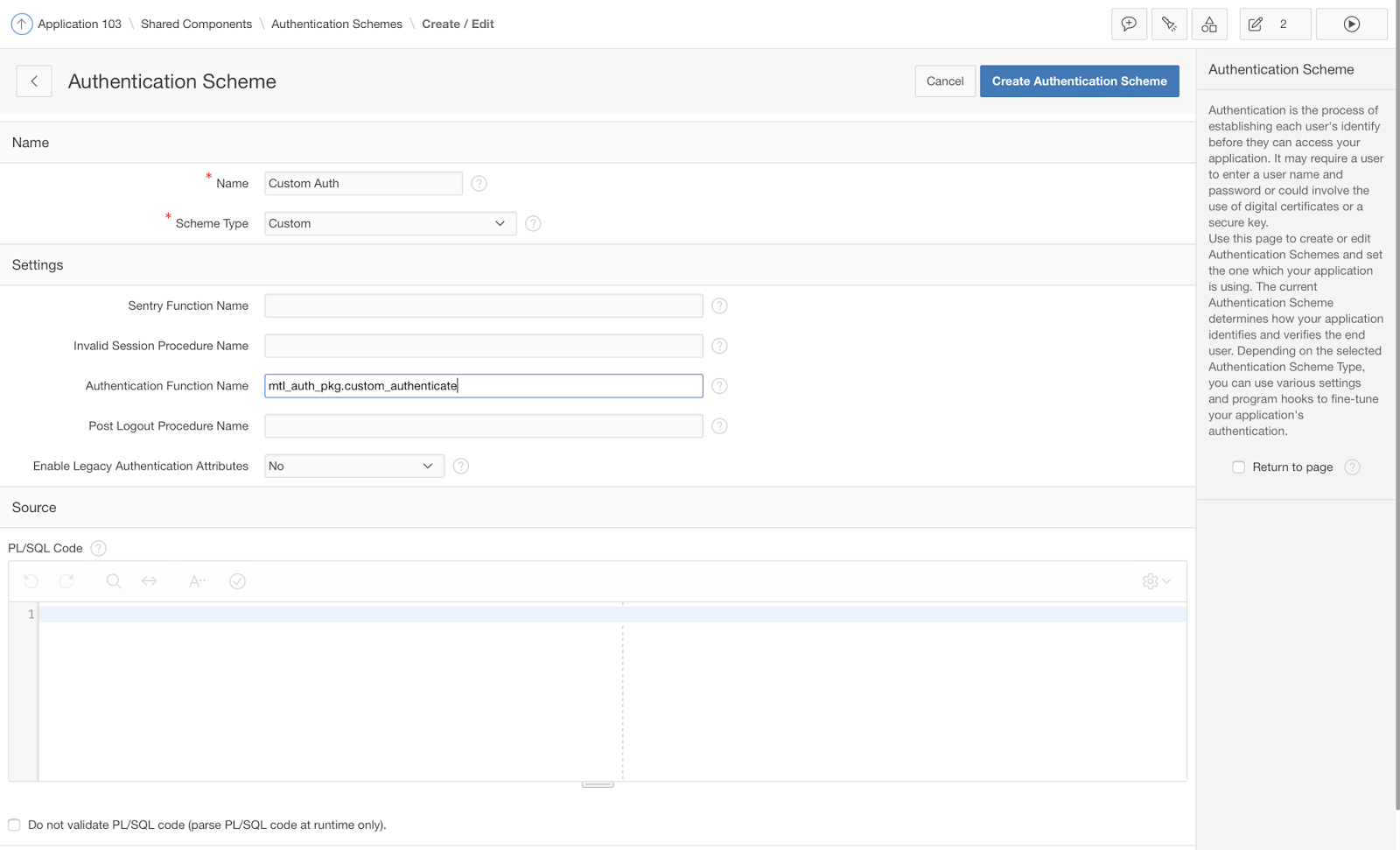This screenshot has height=850, width=1400.
Task: Activate the spotlight search flashlight icon
Action: [1169, 24]
